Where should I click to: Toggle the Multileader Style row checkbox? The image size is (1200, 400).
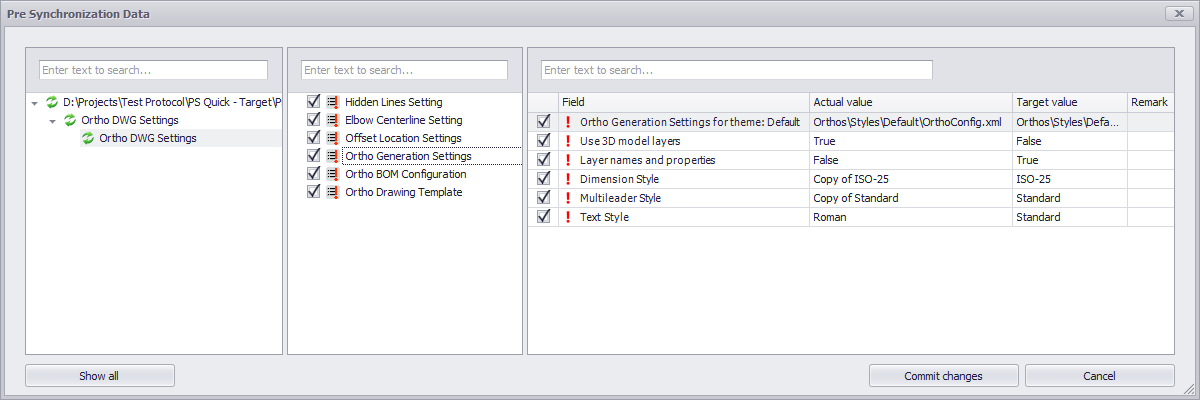coord(544,198)
